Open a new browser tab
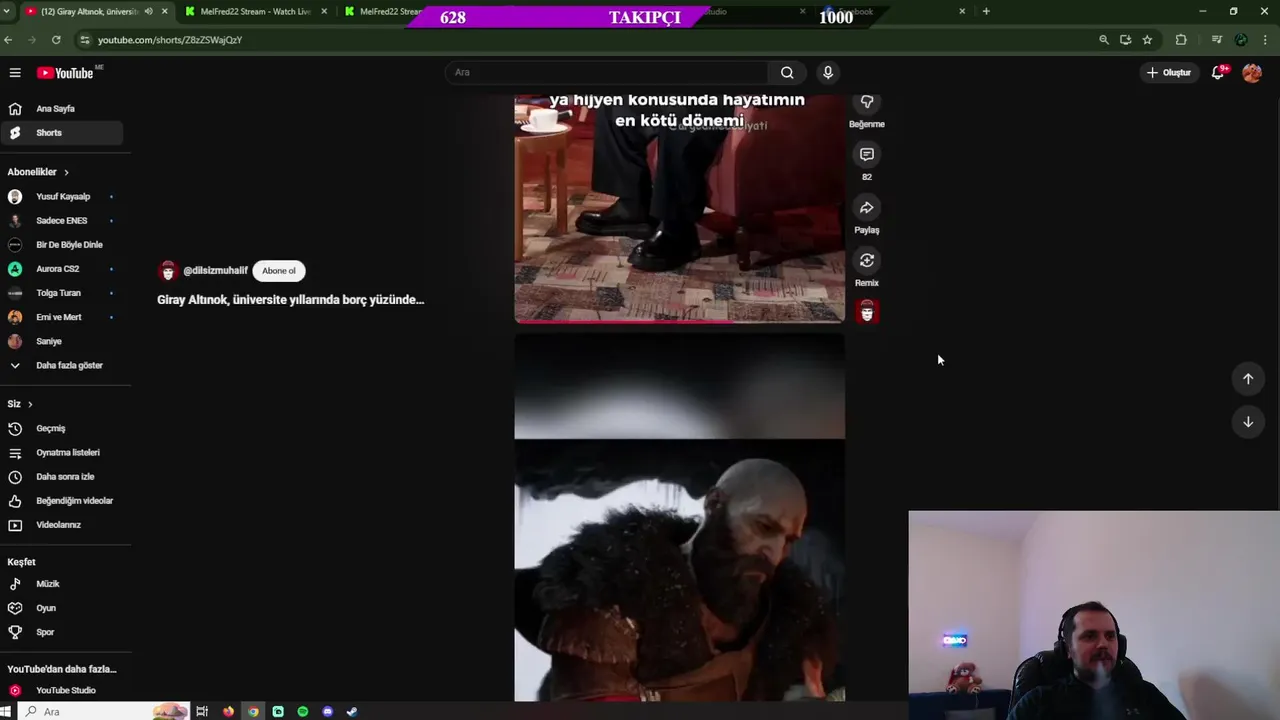 coord(986,12)
